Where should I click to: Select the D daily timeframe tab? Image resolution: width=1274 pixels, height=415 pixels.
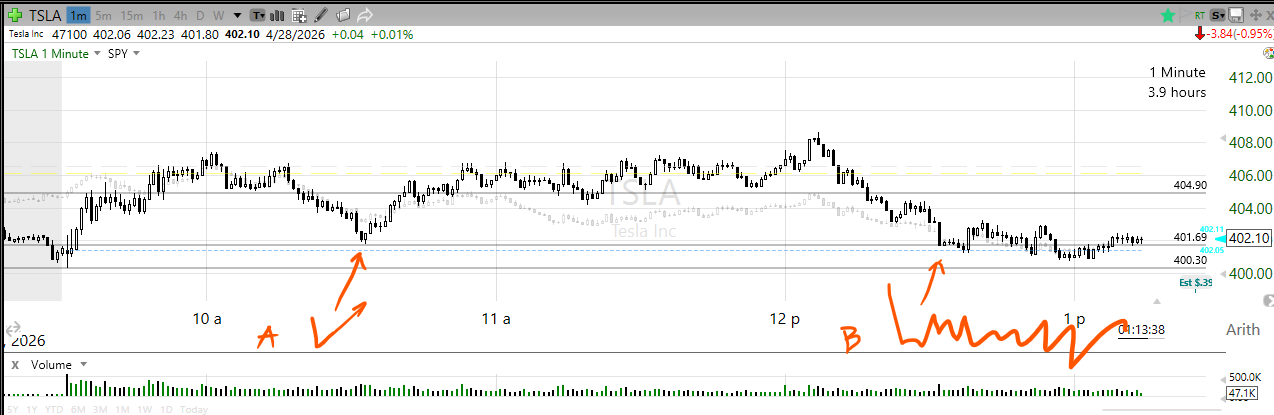tap(200, 16)
